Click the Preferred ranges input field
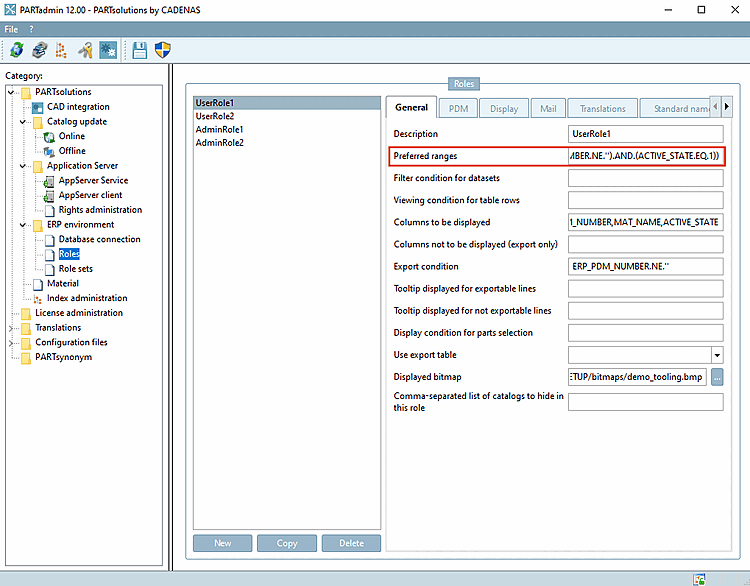 (x=645, y=156)
